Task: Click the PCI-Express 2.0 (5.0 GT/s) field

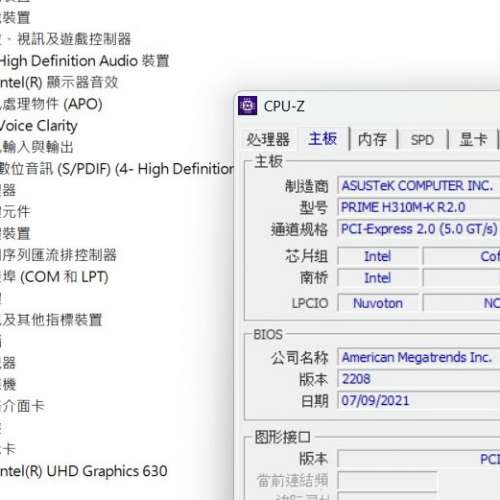Action: [x=419, y=229]
